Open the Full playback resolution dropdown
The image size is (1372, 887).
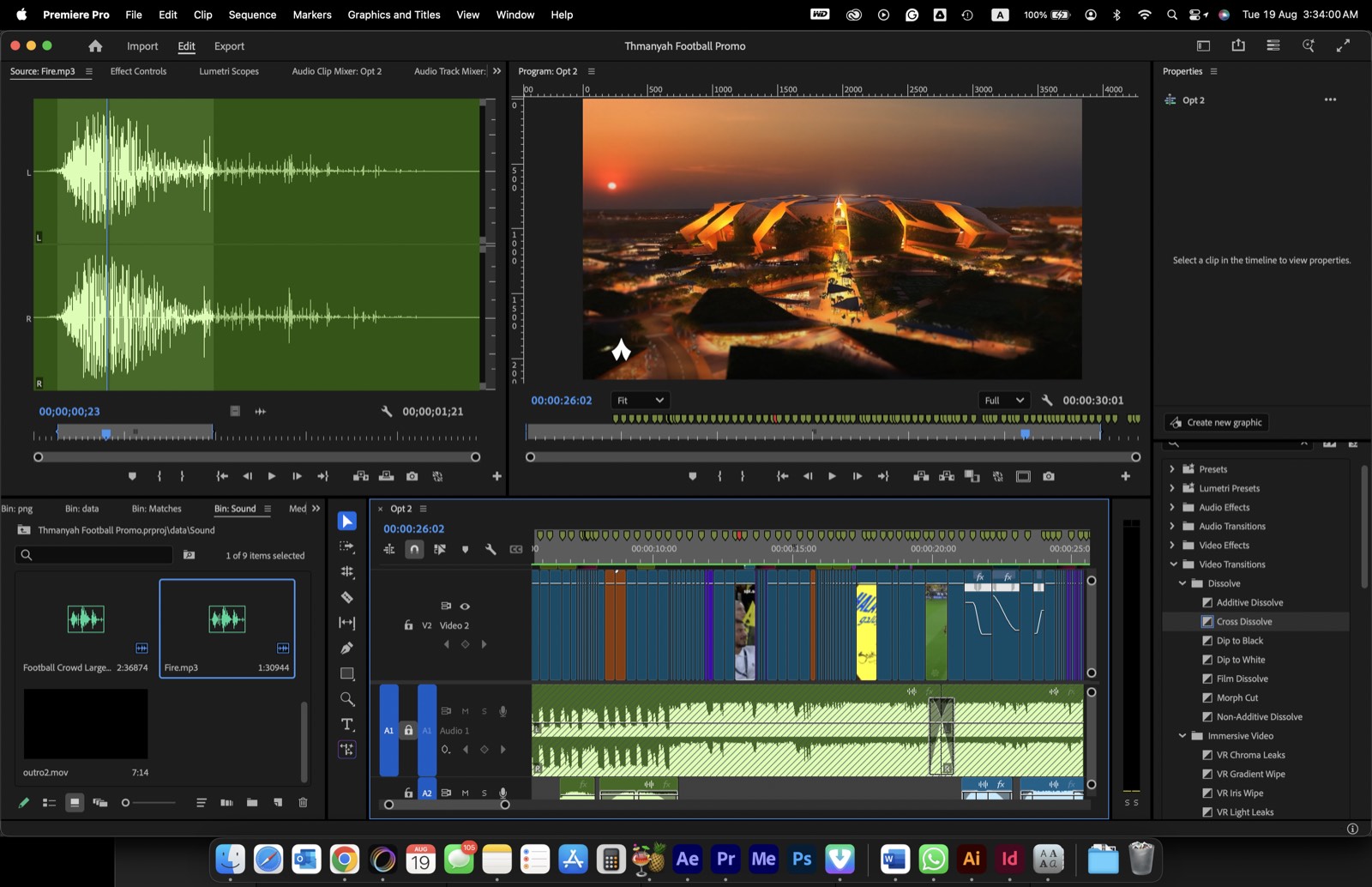click(x=1004, y=401)
